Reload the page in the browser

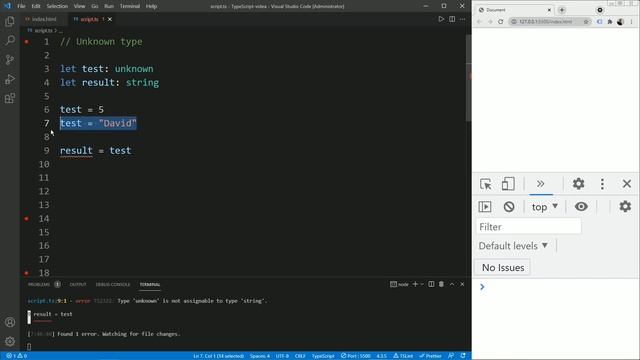500,22
